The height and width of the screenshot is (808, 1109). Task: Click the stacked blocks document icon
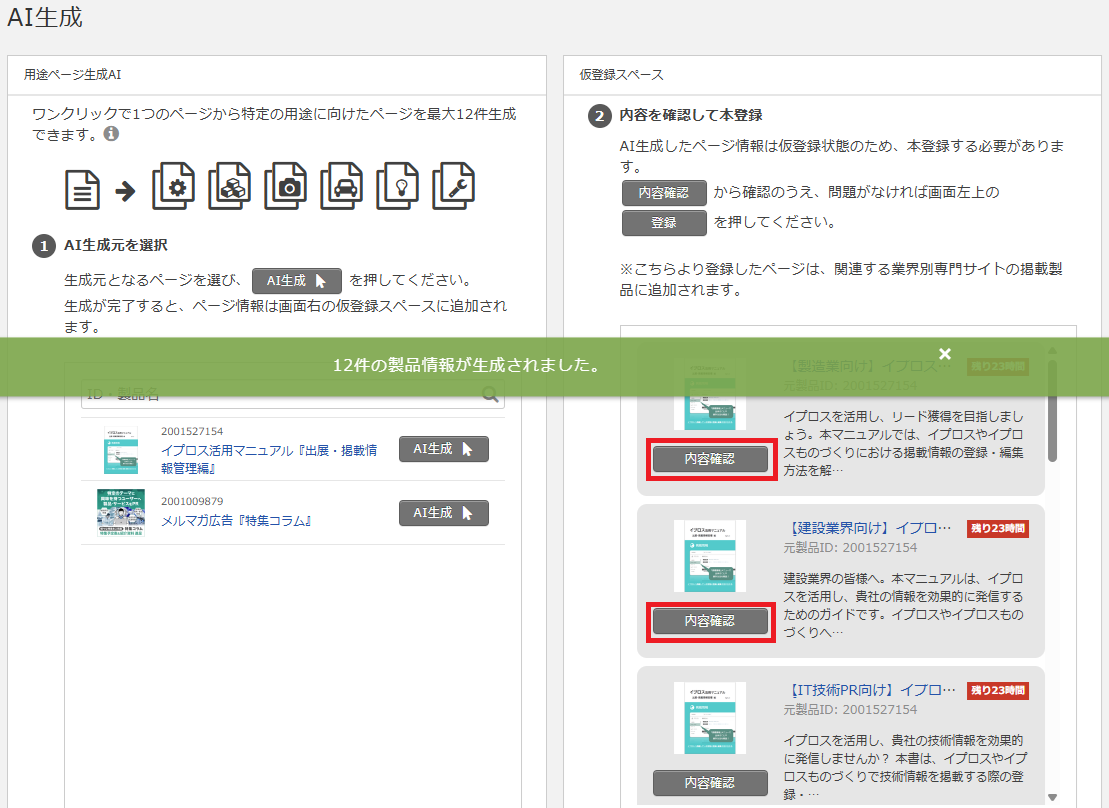pos(229,186)
